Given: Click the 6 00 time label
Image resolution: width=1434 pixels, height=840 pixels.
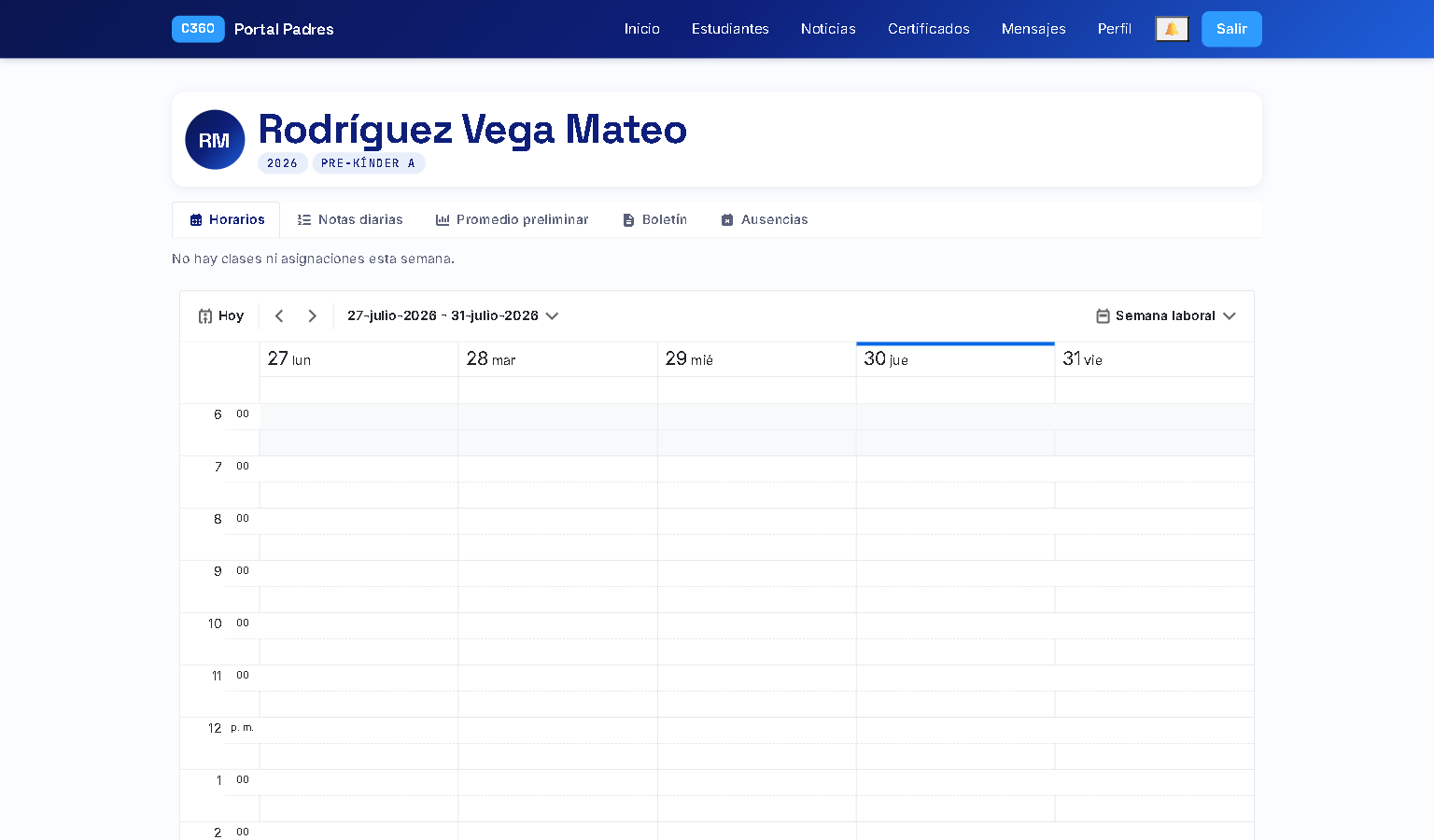Looking at the screenshot, I should click(231, 414).
